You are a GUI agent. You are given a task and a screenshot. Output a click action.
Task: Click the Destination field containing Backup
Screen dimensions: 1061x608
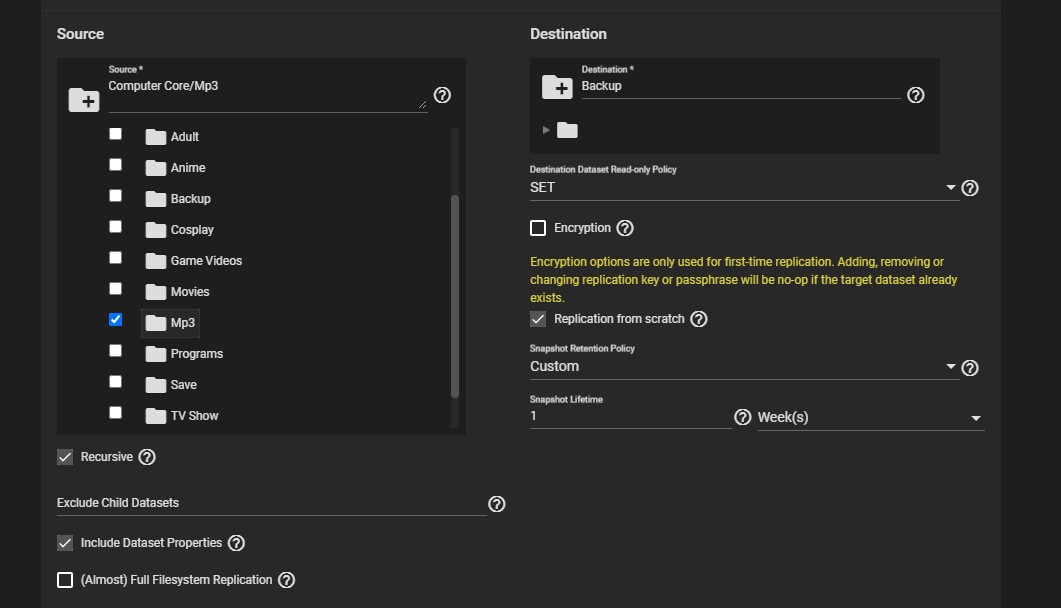[741, 87]
